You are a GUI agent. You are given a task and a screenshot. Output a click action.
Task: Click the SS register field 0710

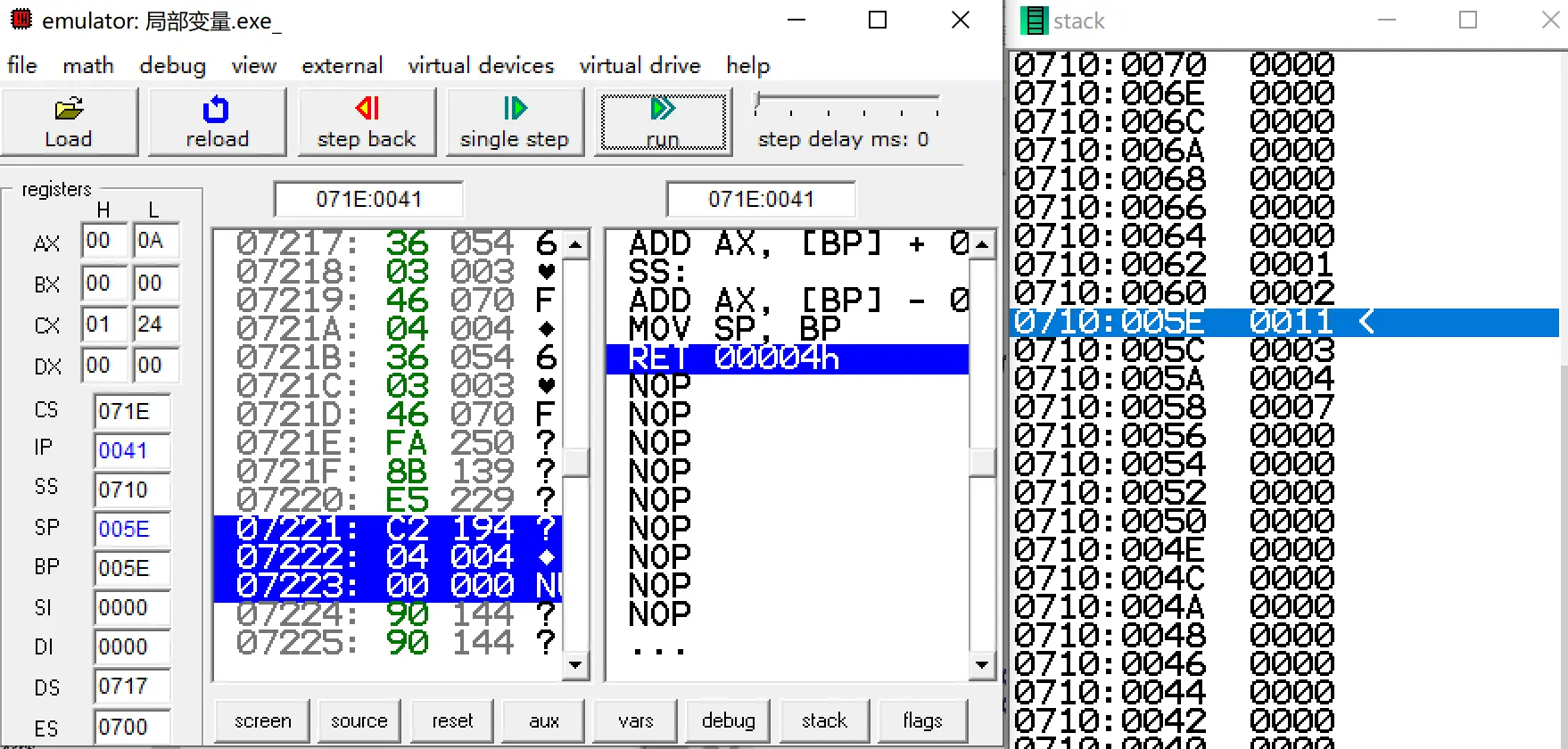pyautogui.click(x=132, y=490)
